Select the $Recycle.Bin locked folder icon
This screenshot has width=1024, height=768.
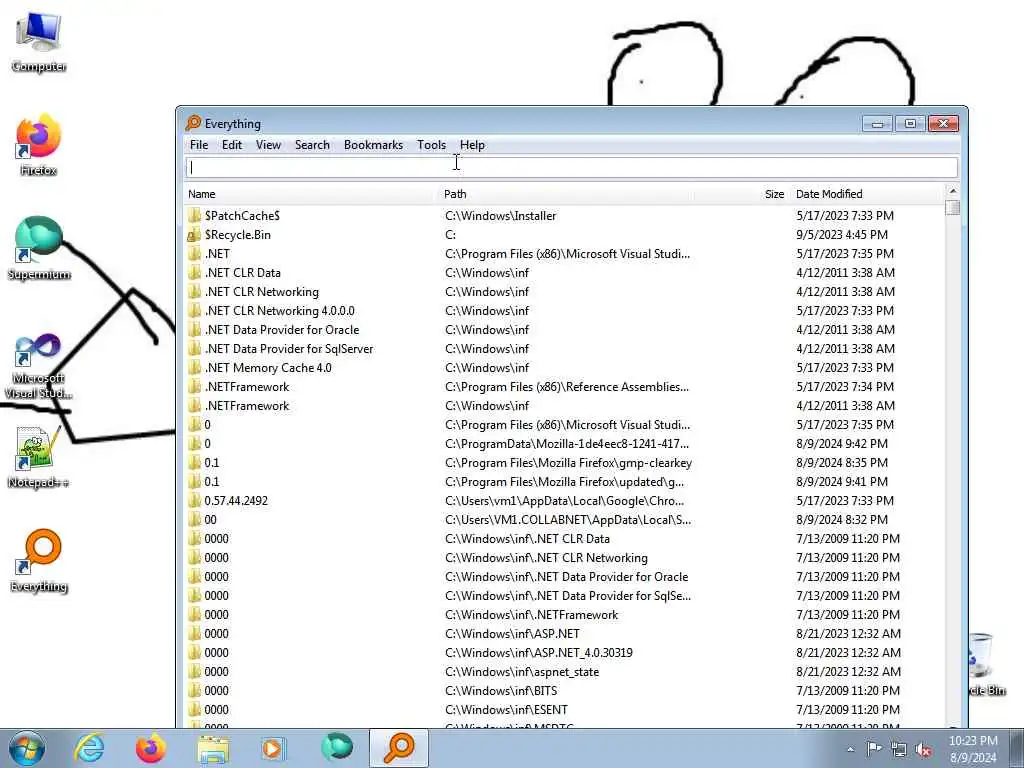pyautogui.click(x=194, y=234)
